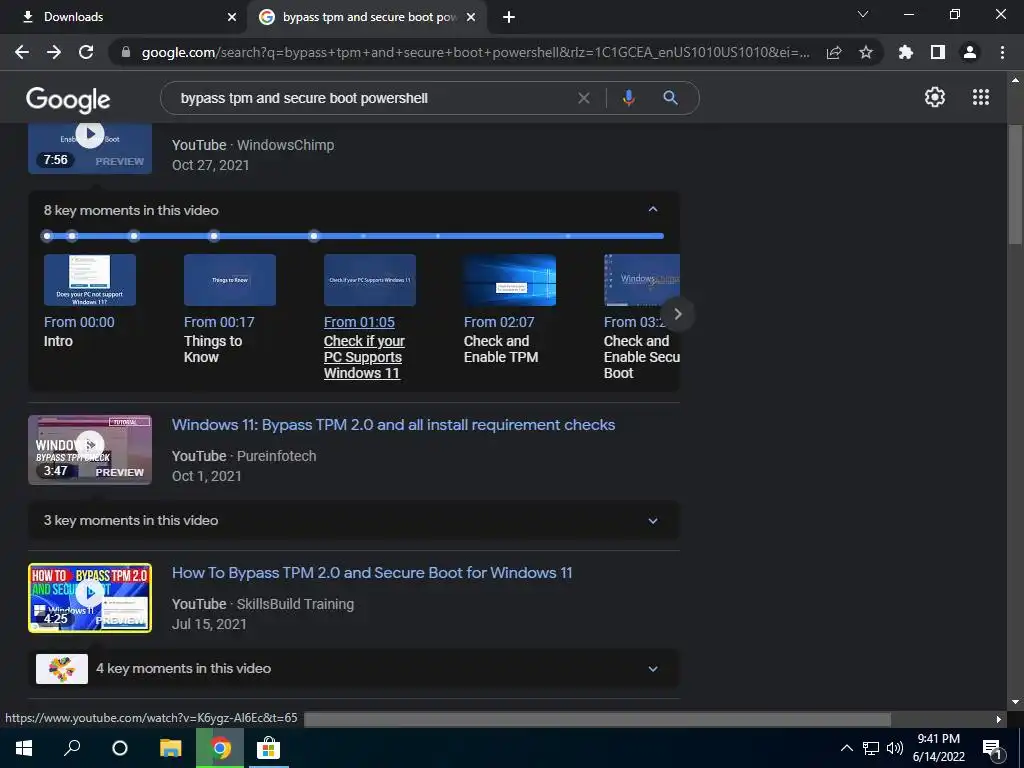Click the URL address bar
Image resolution: width=1024 pixels, height=768 pixels.
coord(475,52)
